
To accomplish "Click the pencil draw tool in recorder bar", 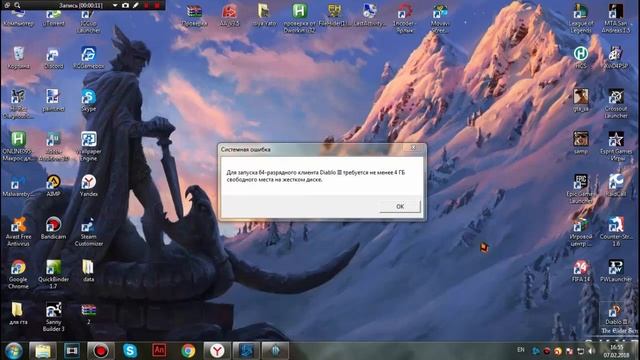I will coord(136,5).
